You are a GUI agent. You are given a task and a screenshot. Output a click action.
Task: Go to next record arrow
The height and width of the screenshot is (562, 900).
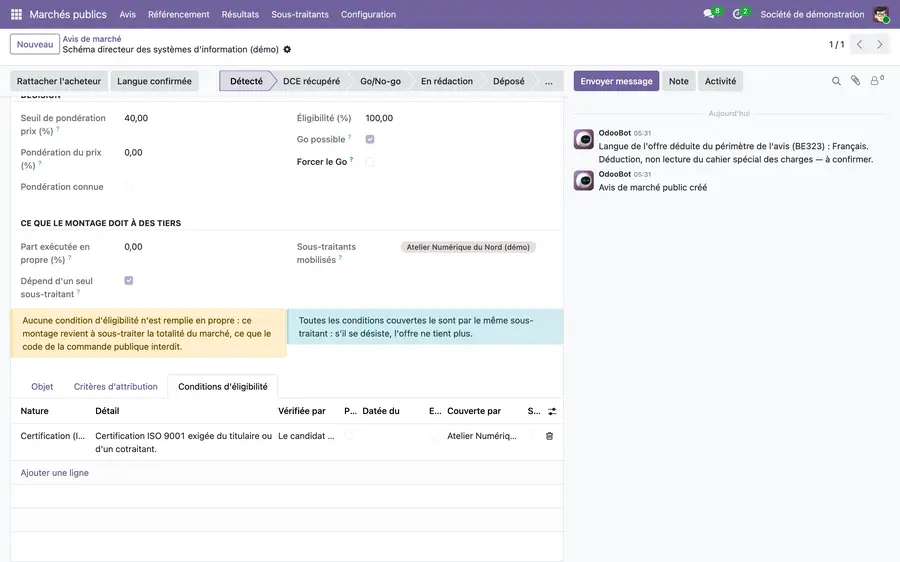pos(879,44)
